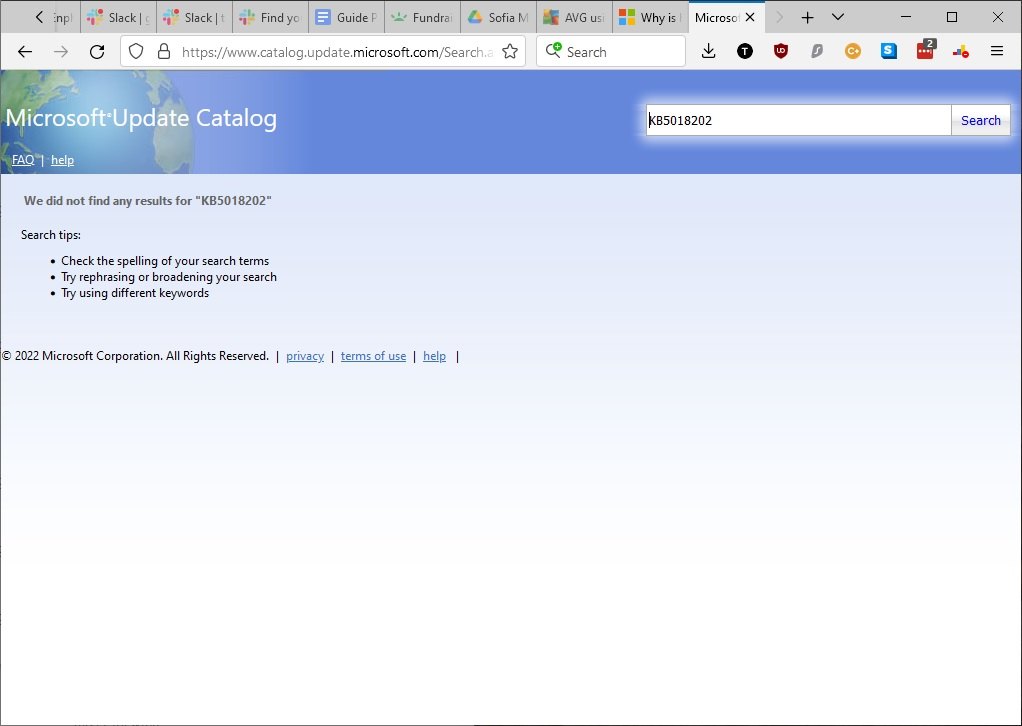Switch to the AVG tab
1022x726 pixels.
click(x=574, y=18)
